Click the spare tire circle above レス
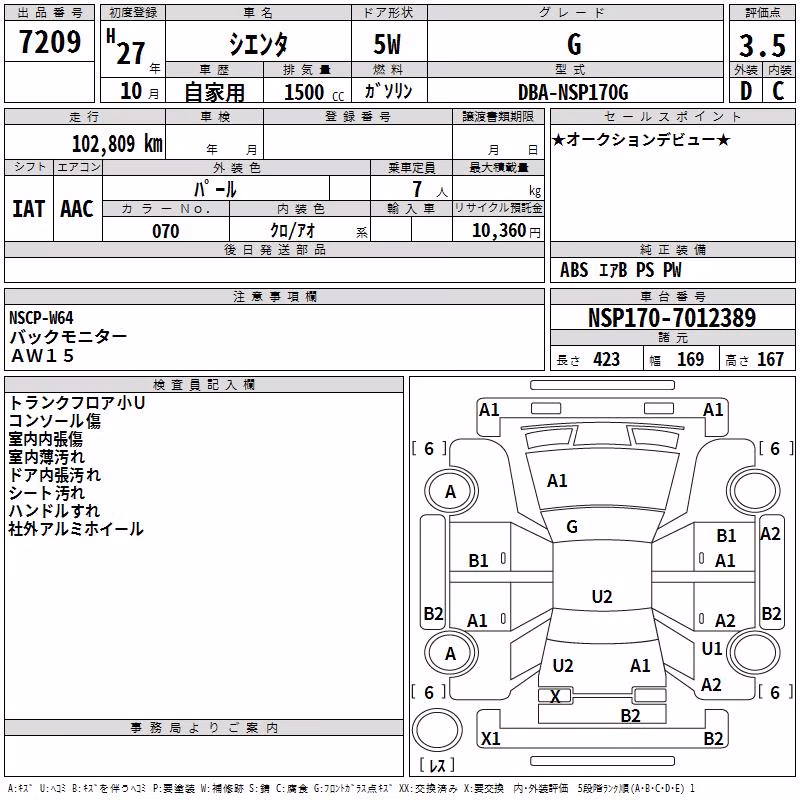This screenshot has height=800, width=800. tap(437, 730)
